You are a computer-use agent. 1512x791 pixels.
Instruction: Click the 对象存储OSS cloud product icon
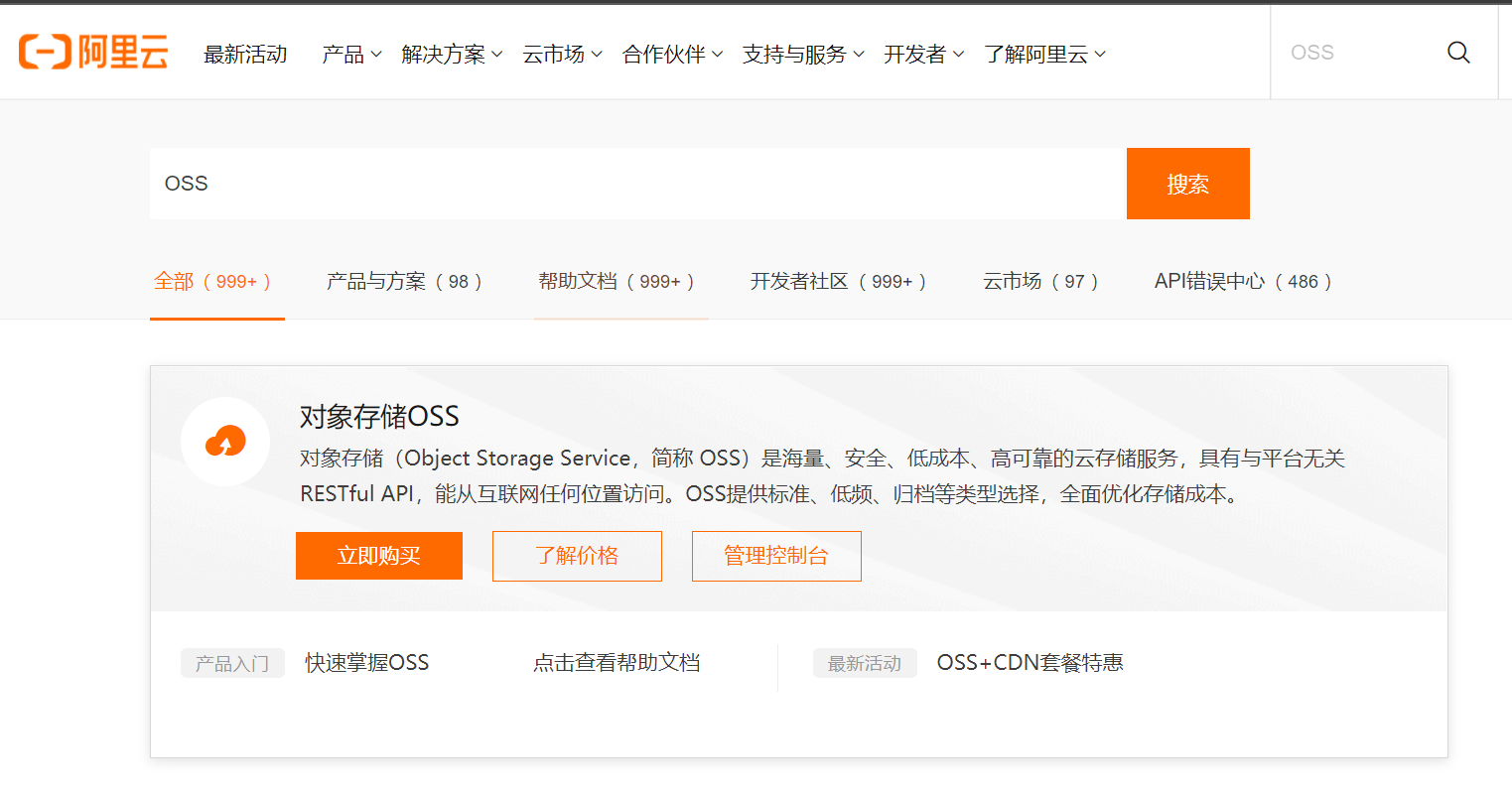tap(225, 442)
